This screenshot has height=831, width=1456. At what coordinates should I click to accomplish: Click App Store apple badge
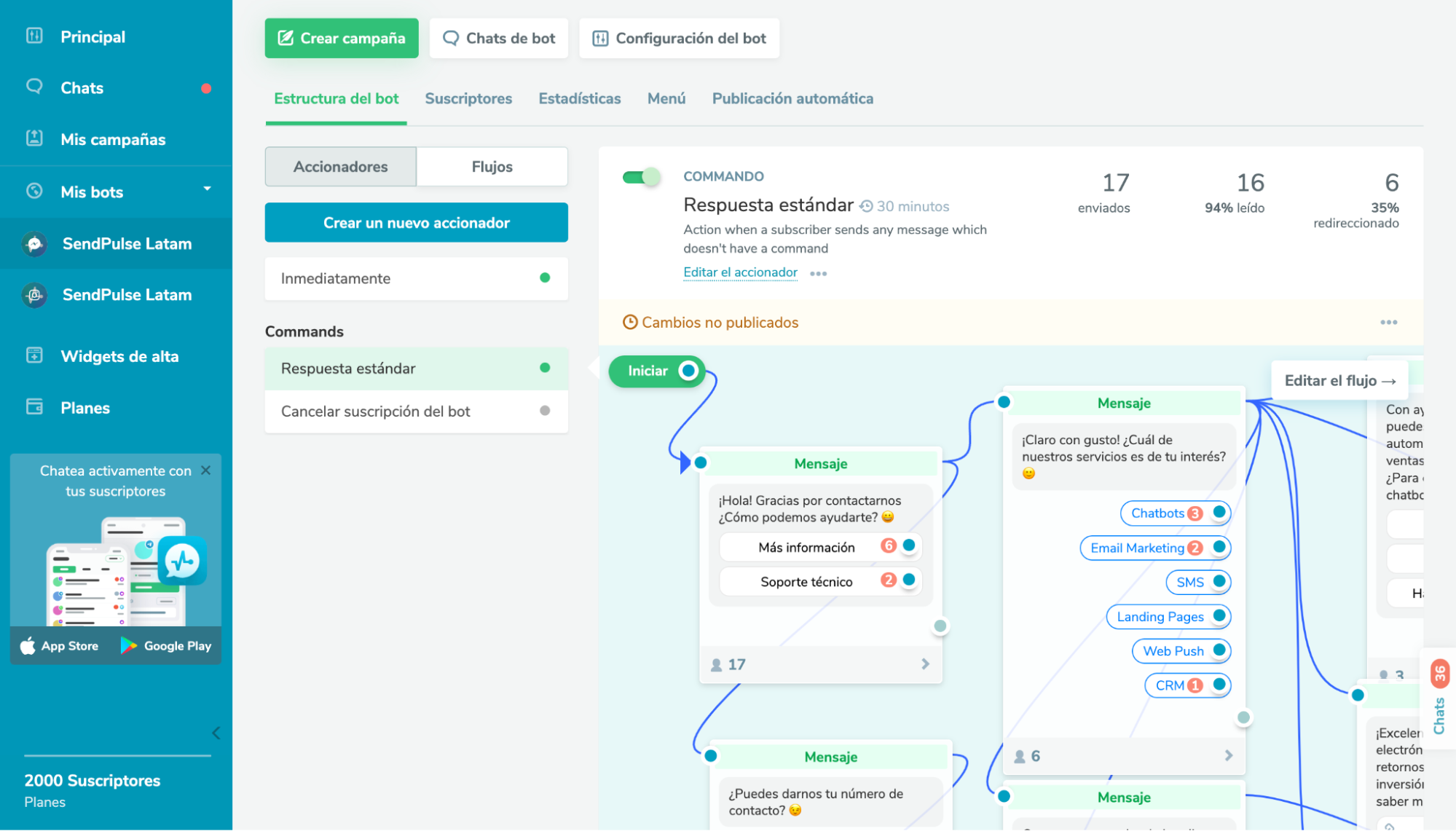[59, 645]
